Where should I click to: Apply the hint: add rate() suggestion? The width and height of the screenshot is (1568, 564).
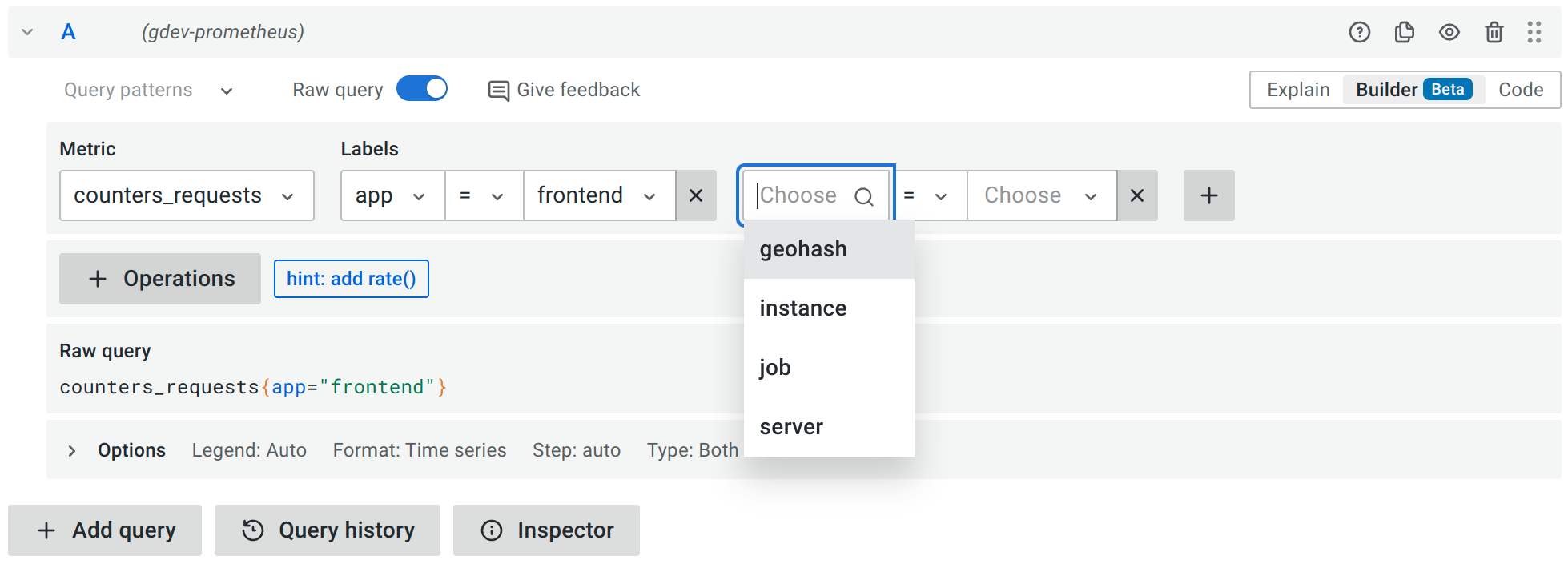click(351, 279)
